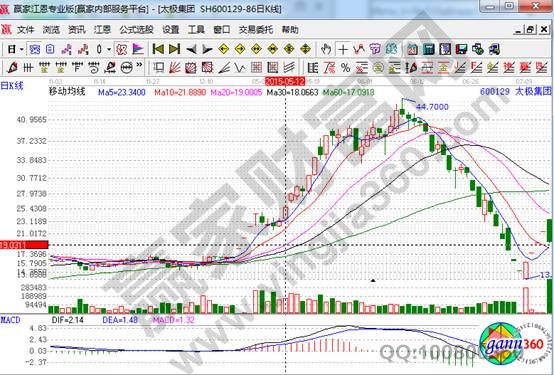
Task: Jump to last bar with the skip-end arrow
Action: coord(174,49)
